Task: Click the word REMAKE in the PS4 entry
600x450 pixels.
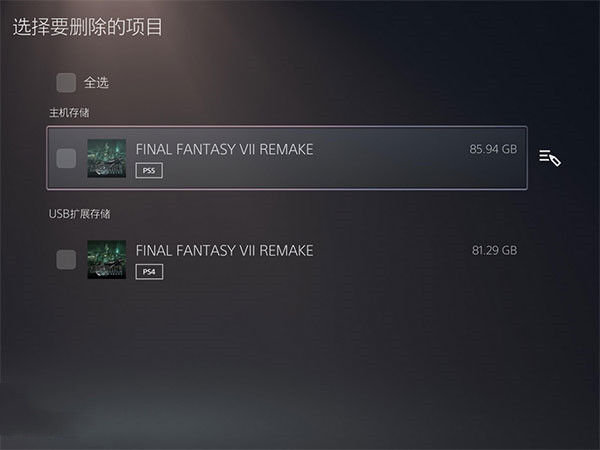Action: tap(286, 251)
